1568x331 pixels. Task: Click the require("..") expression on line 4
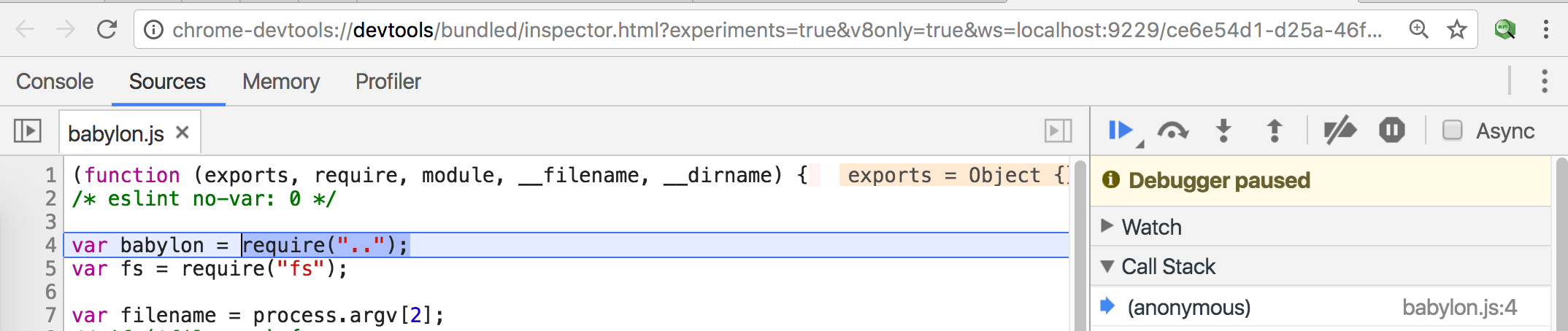click(326, 245)
